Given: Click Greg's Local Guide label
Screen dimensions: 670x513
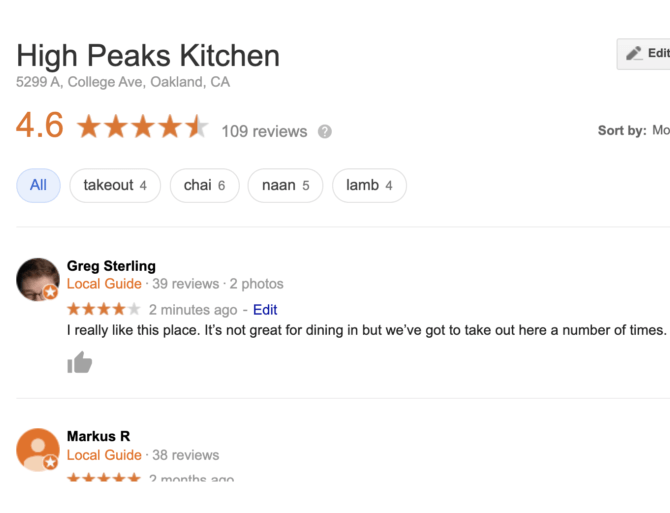Looking at the screenshot, I should pos(104,284).
